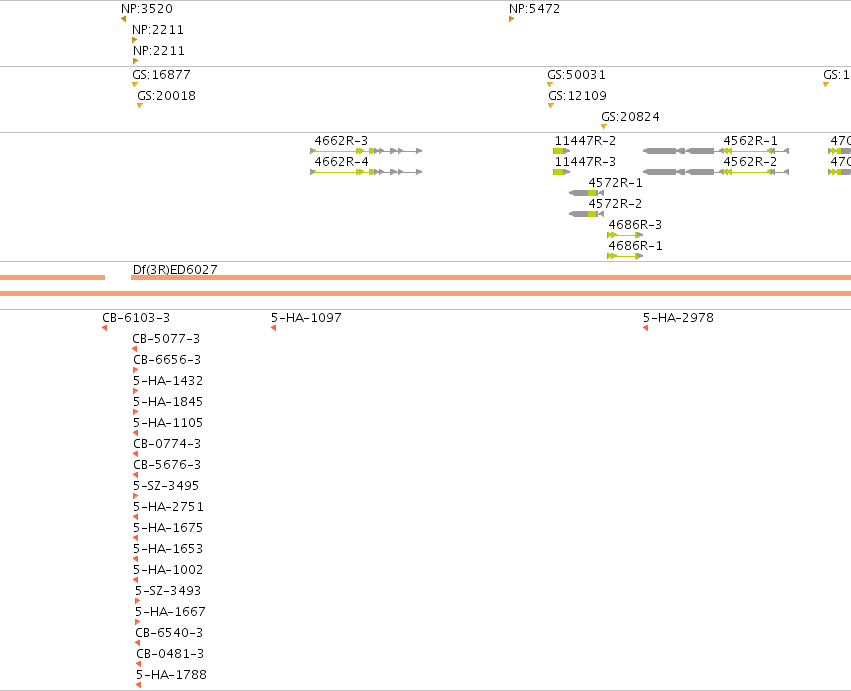
Task: Select the 4572R-2 transcript glyph
Action: [586, 214]
